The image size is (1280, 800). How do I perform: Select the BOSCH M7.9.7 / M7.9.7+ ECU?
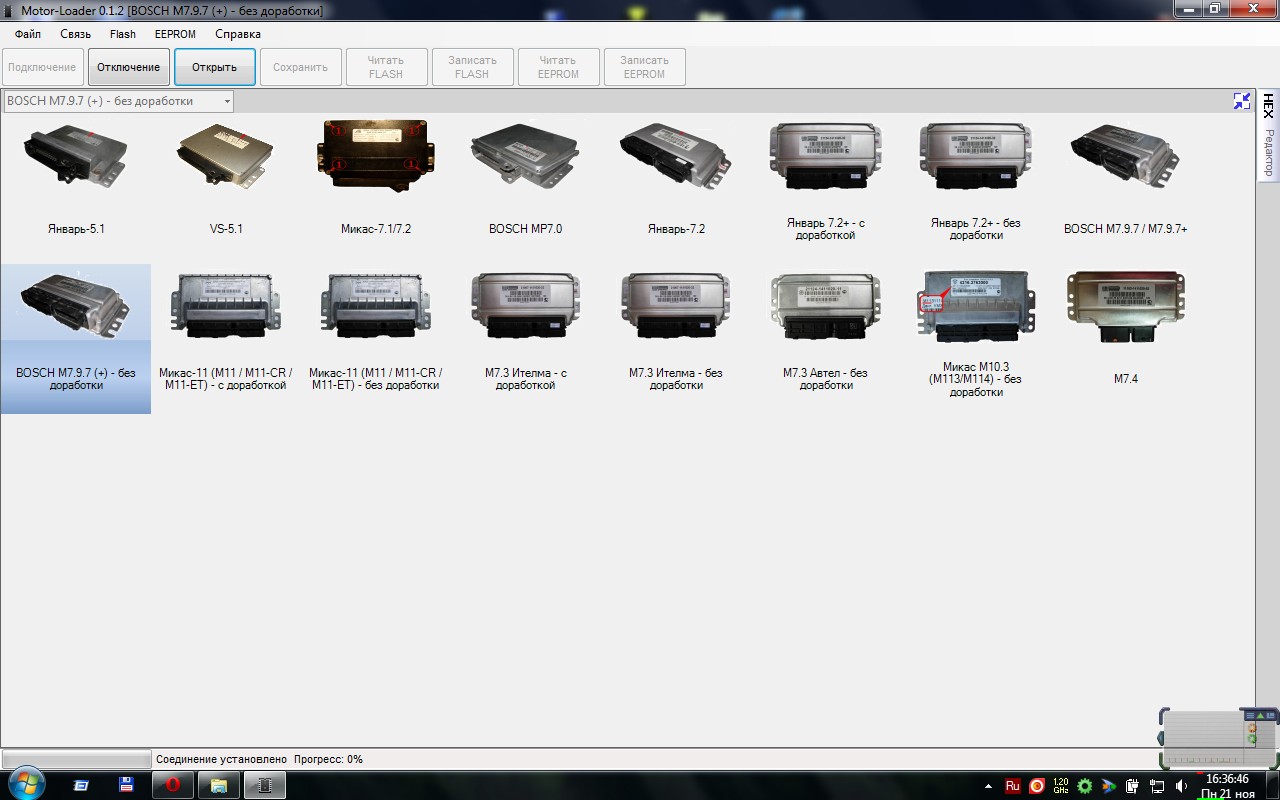point(1126,180)
